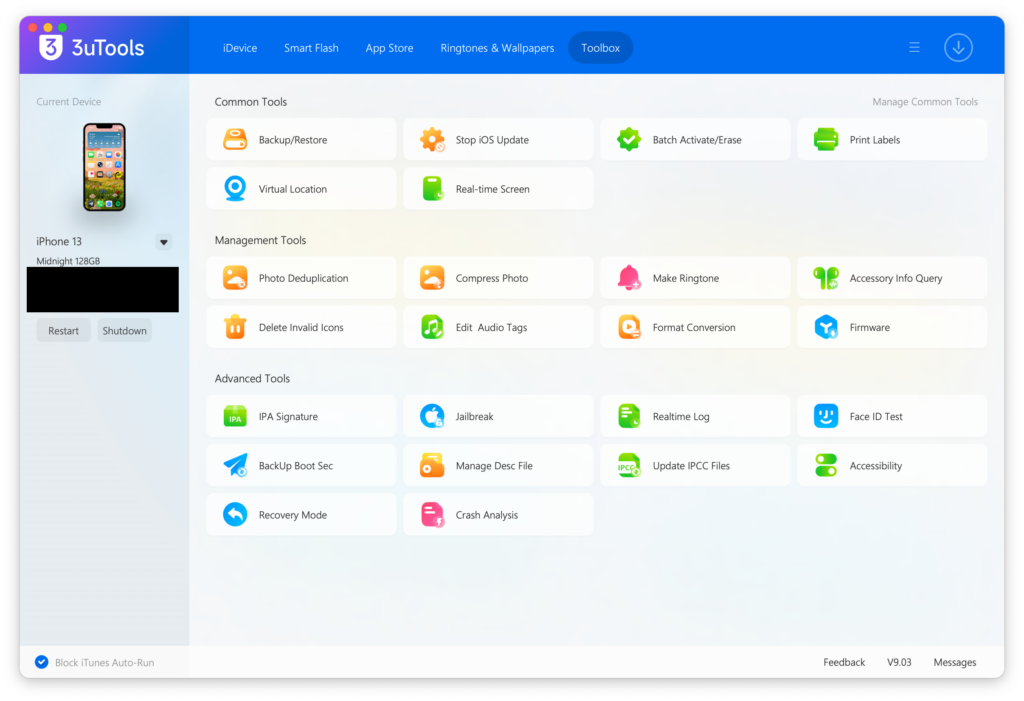This screenshot has width=1024, height=701.
Task: Toggle Block iTunes Auto-Run checkbox
Action: (42, 662)
